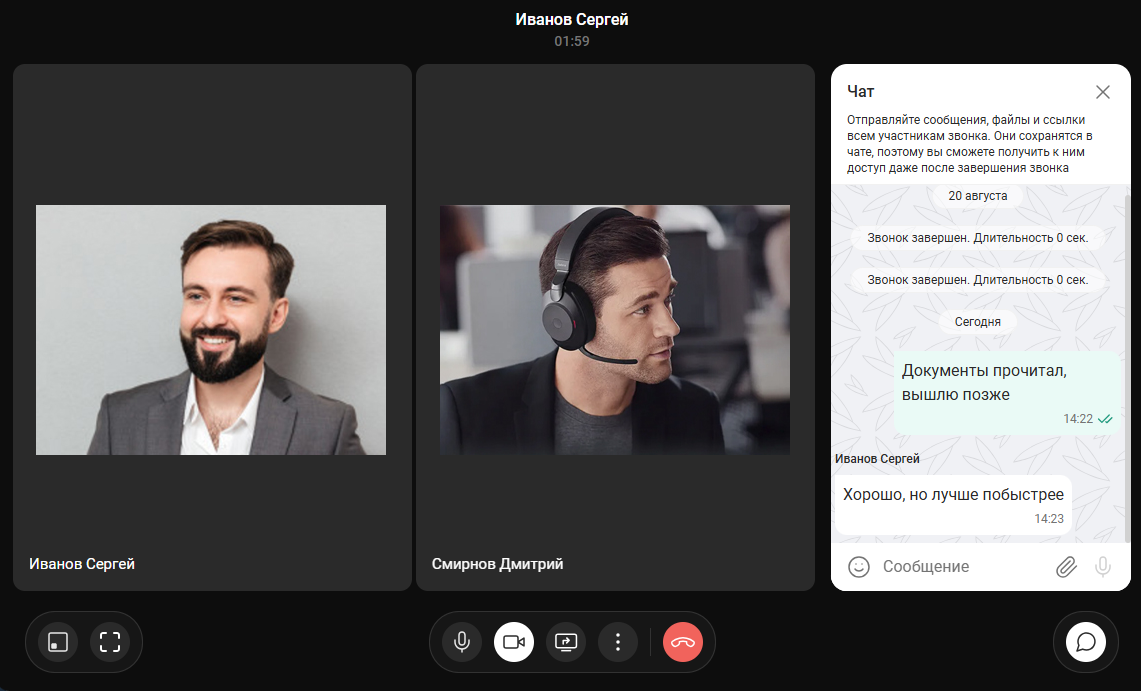Open the three-dot more options menu
Screen dimensions: 1141x691
[618, 642]
